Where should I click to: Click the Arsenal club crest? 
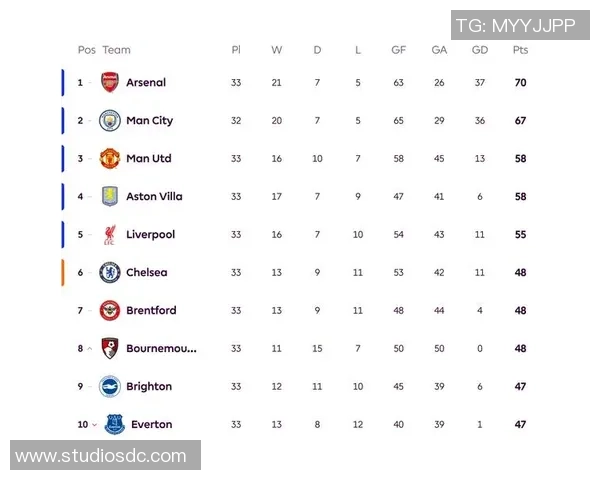tap(109, 82)
